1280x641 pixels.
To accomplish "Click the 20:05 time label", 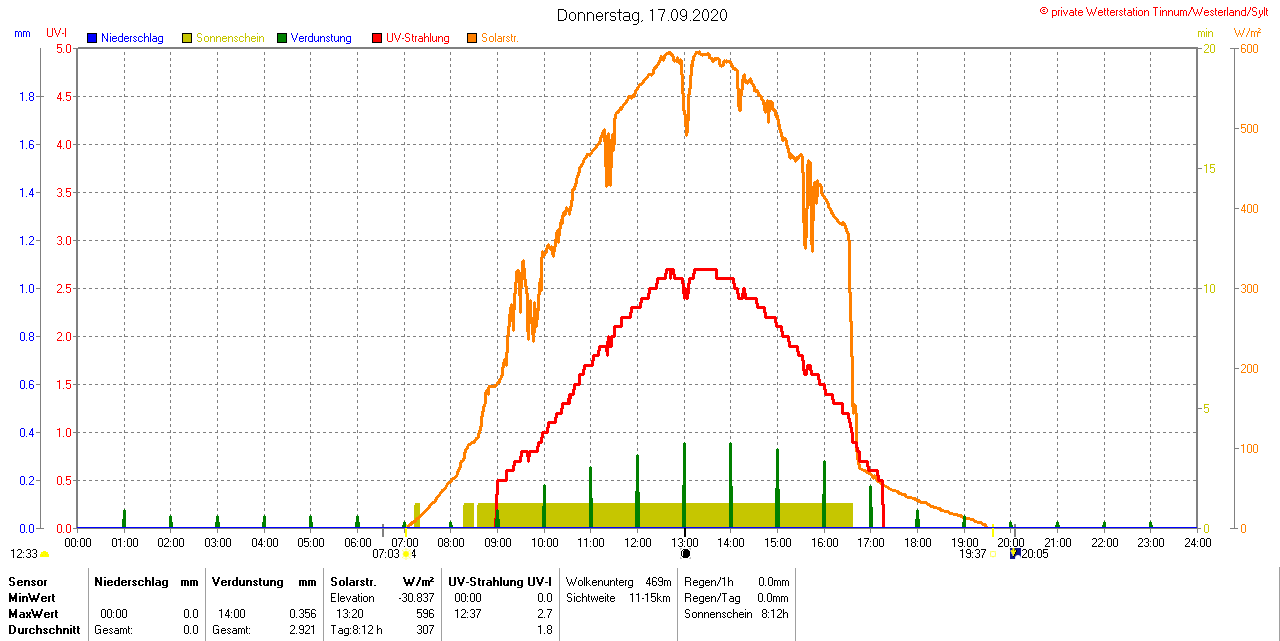I will [x=1035, y=553].
